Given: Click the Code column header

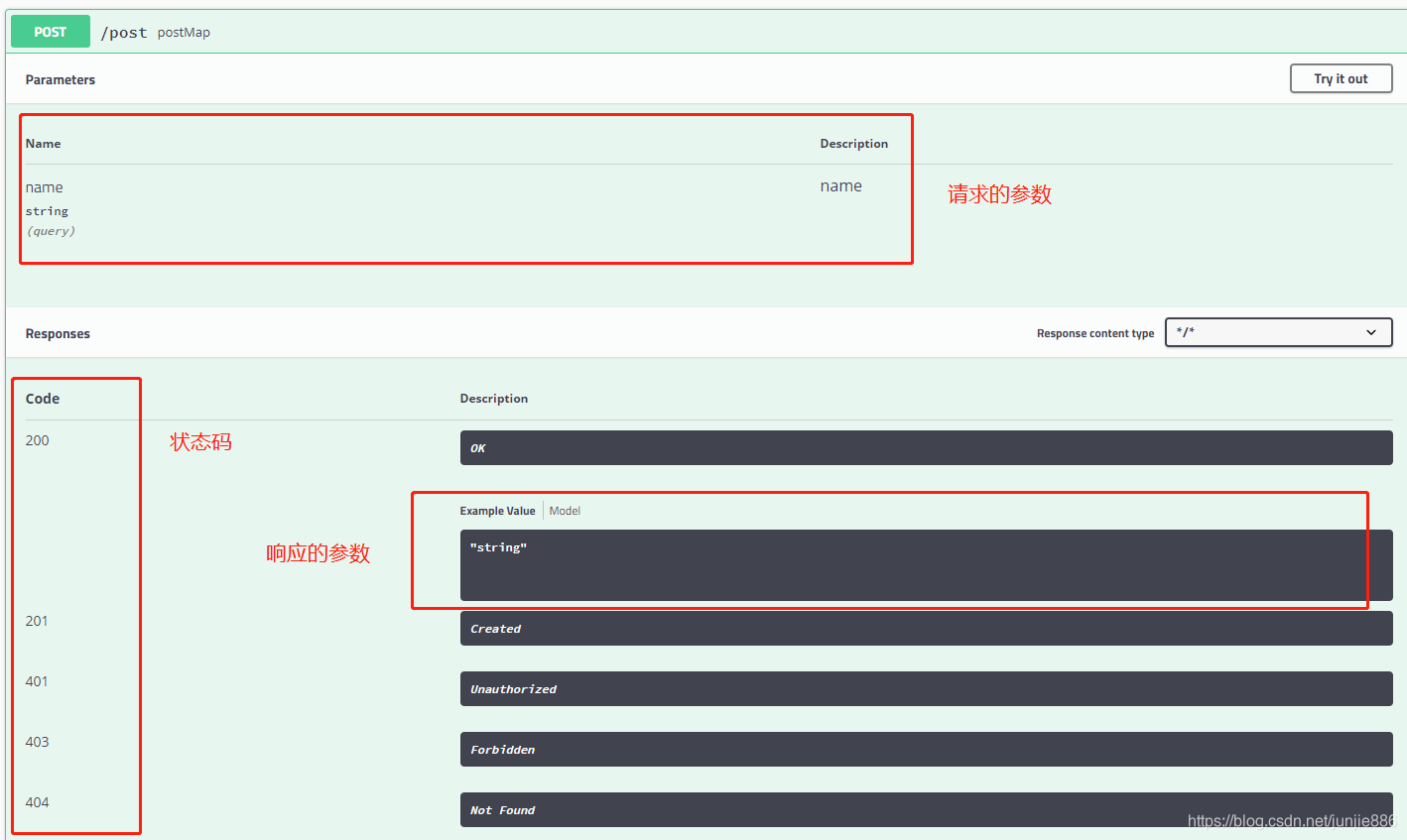Looking at the screenshot, I should click(x=43, y=399).
